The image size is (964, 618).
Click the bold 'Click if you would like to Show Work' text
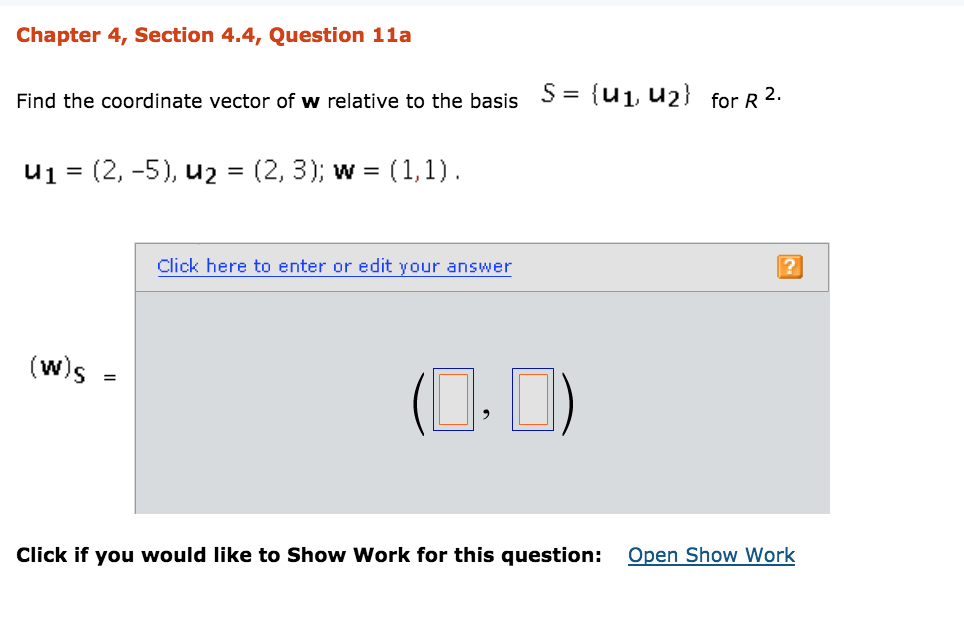coord(309,555)
